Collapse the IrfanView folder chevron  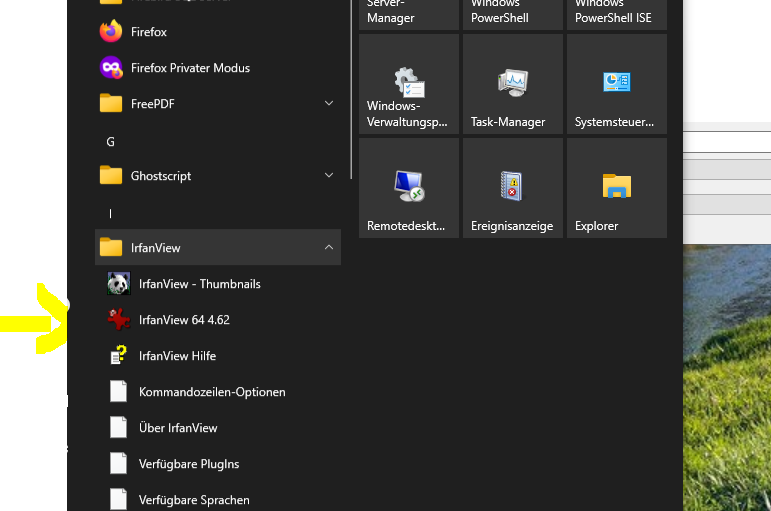coord(329,248)
